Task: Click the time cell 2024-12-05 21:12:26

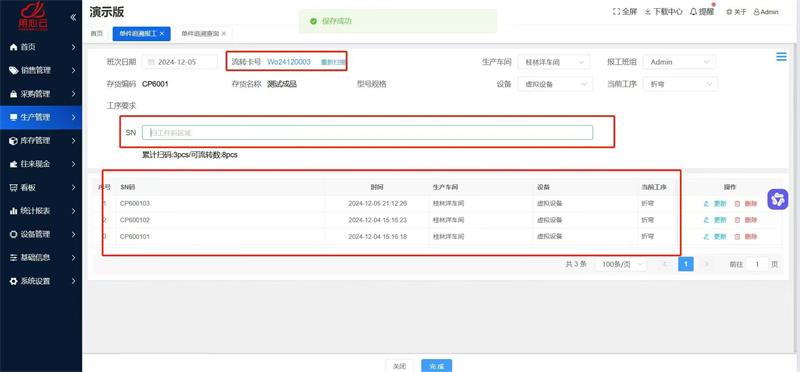Action: [x=378, y=204]
